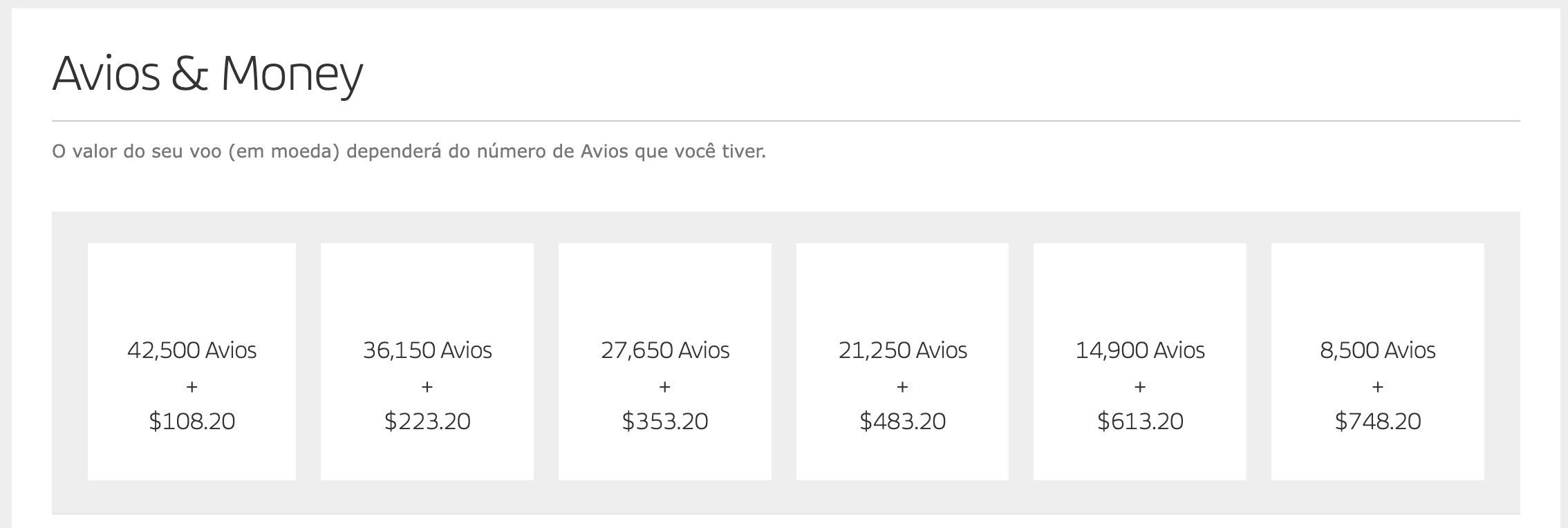Image resolution: width=1568 pixels, height=528 pixels.
Task: Click the plus sign under 27,650 Avios
Action: [665, 387]
